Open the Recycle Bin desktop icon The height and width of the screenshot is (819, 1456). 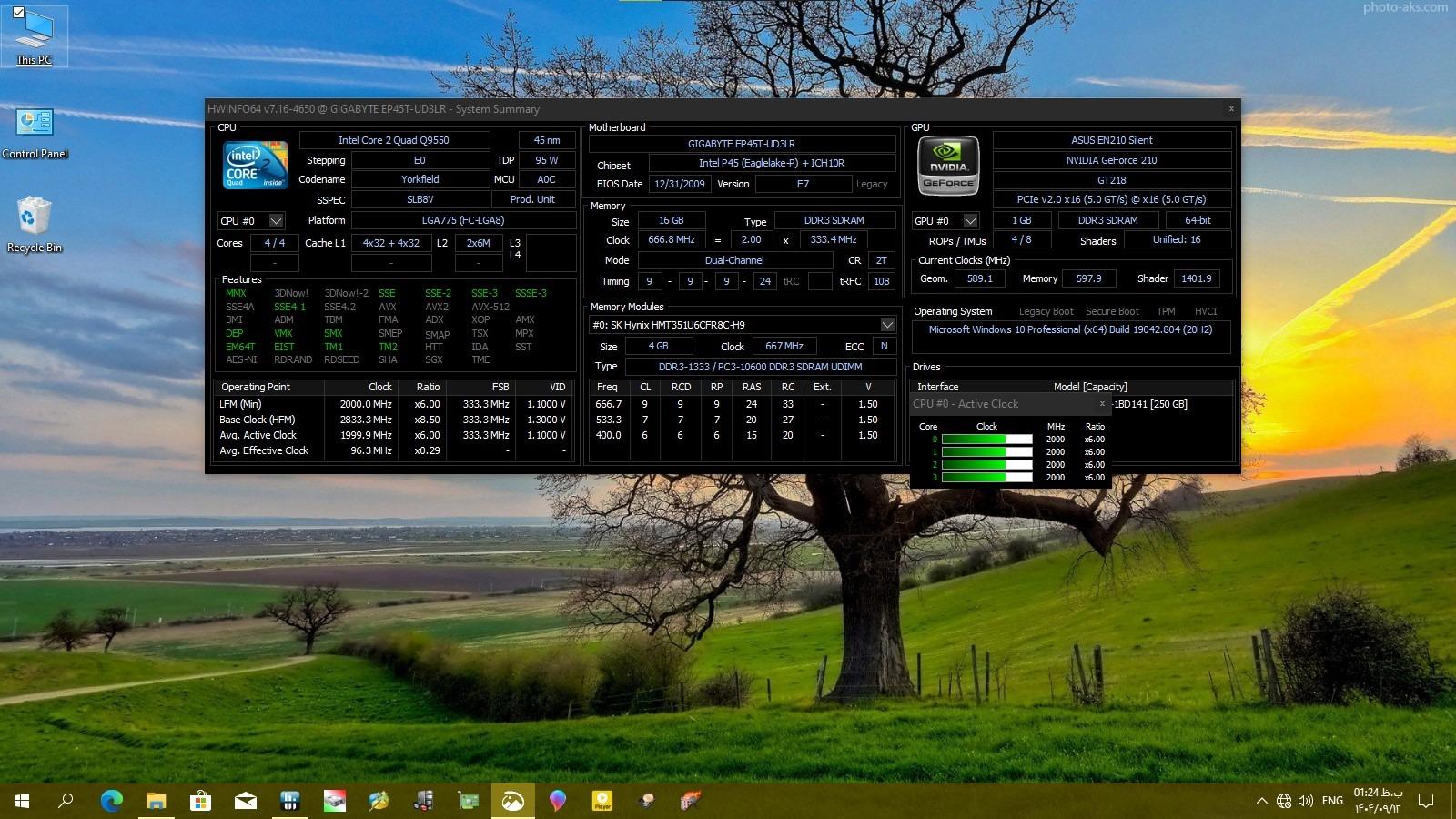tap(35, 217)
